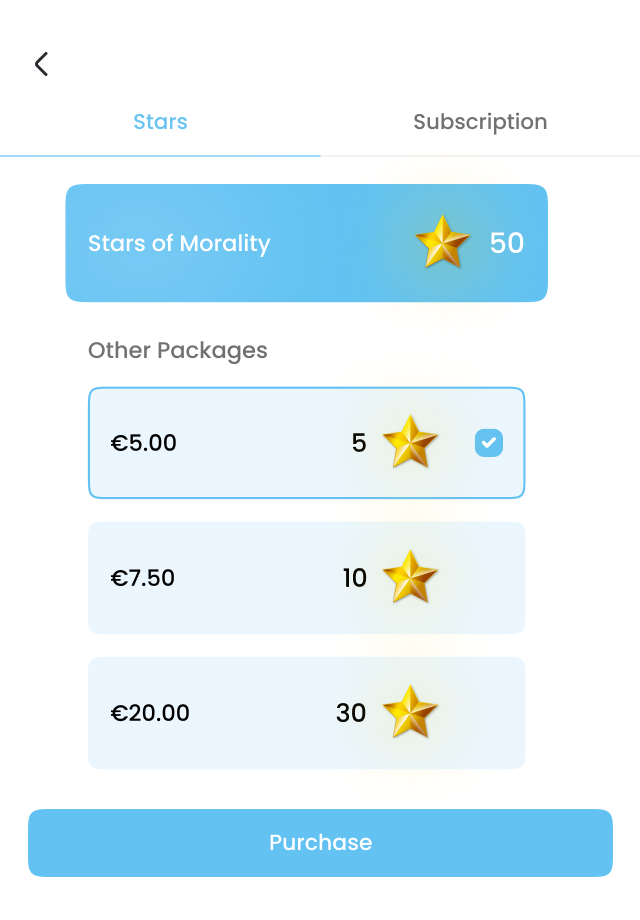Open the Stars tab

(x=160, y=122)
